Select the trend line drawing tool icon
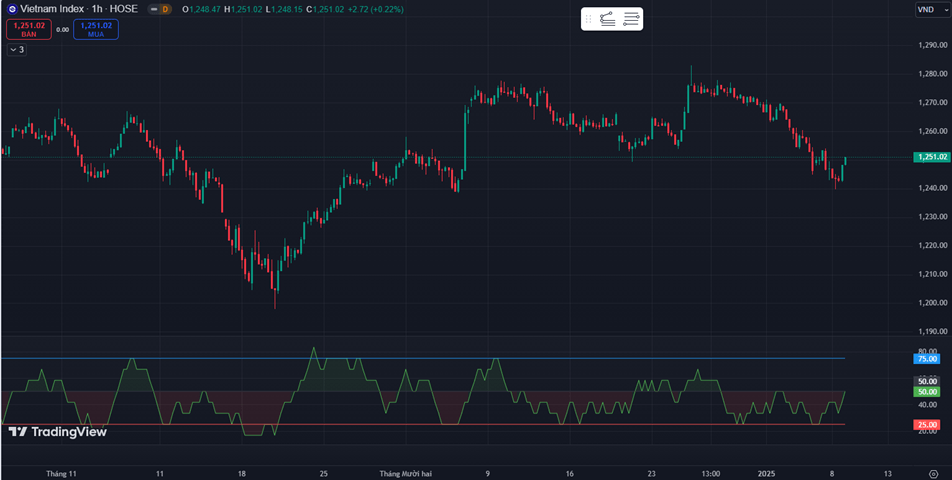This screenshot has width=952, height=480. tap(608, 18)
